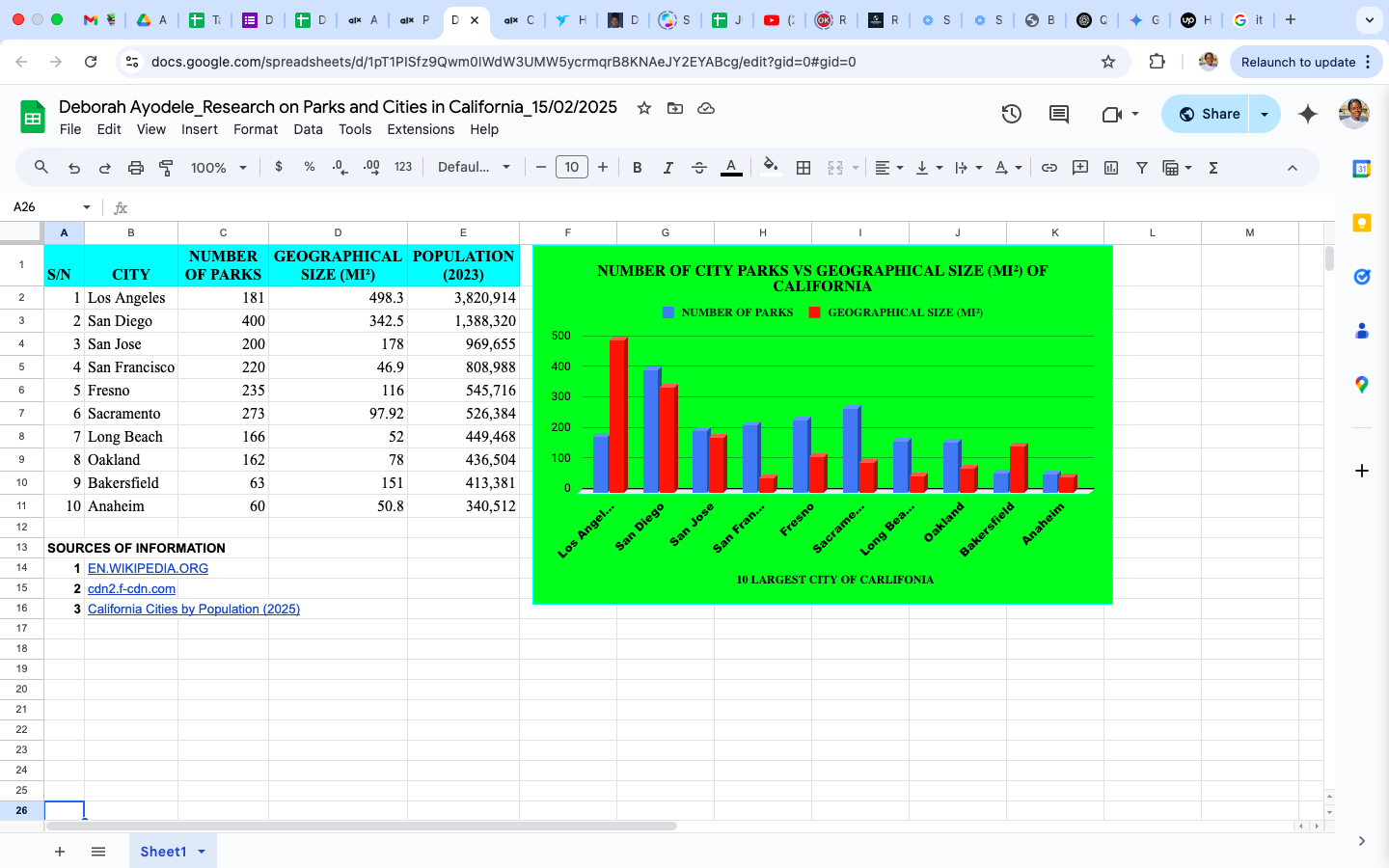Open the comments panel icon
This screenshot has width=1389, height=868.
point(1058,114)
